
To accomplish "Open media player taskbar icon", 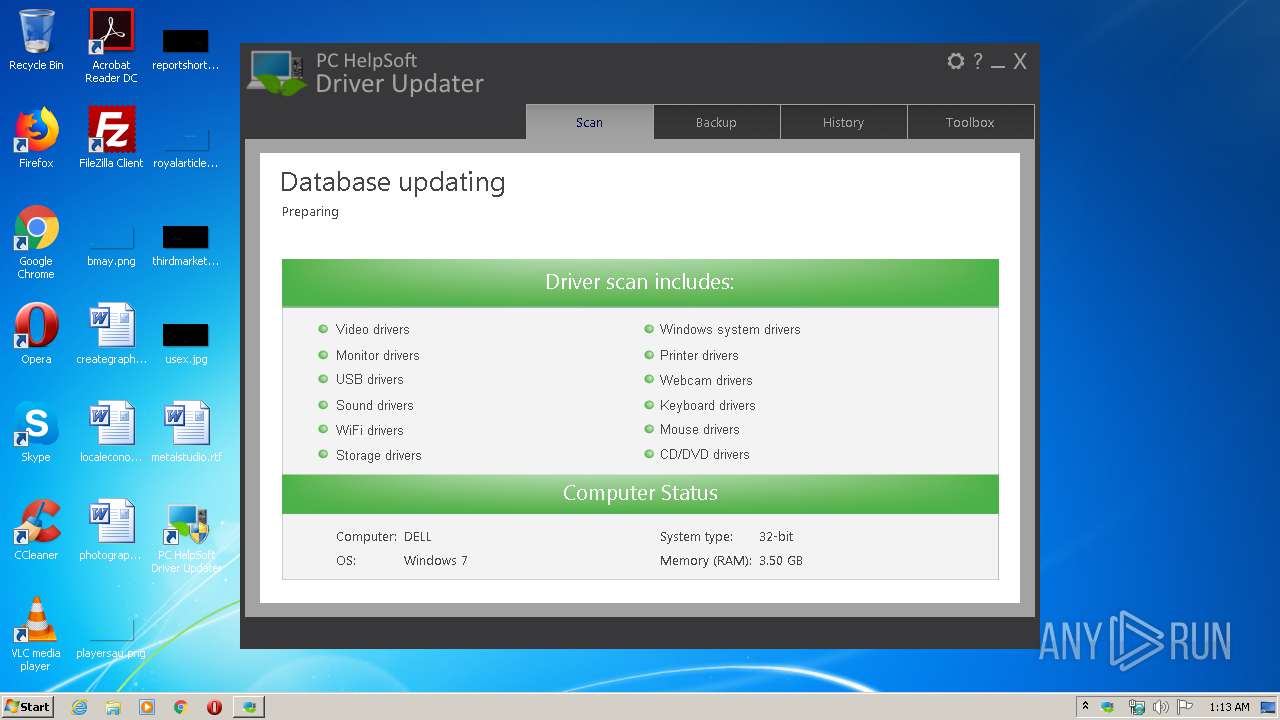I will (147, 707).
